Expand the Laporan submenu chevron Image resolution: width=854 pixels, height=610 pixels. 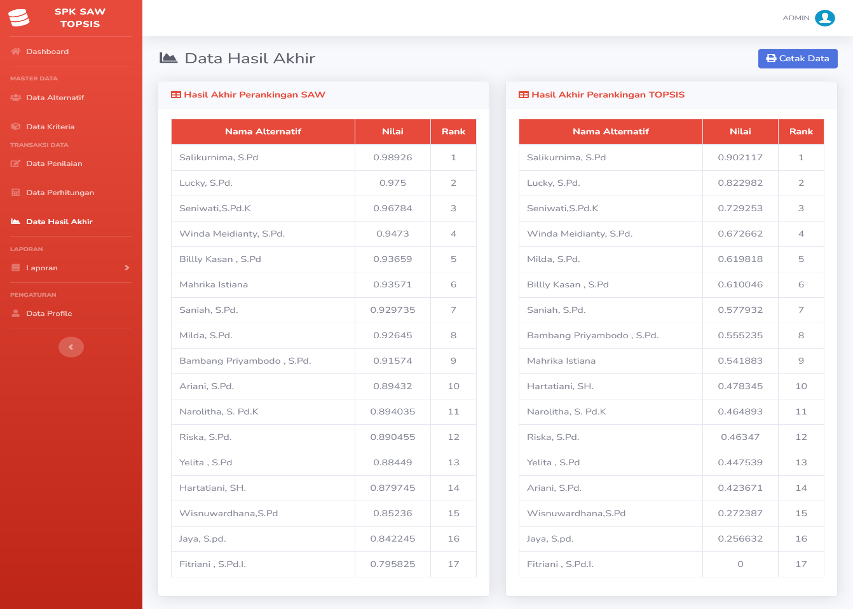[127, 267]
